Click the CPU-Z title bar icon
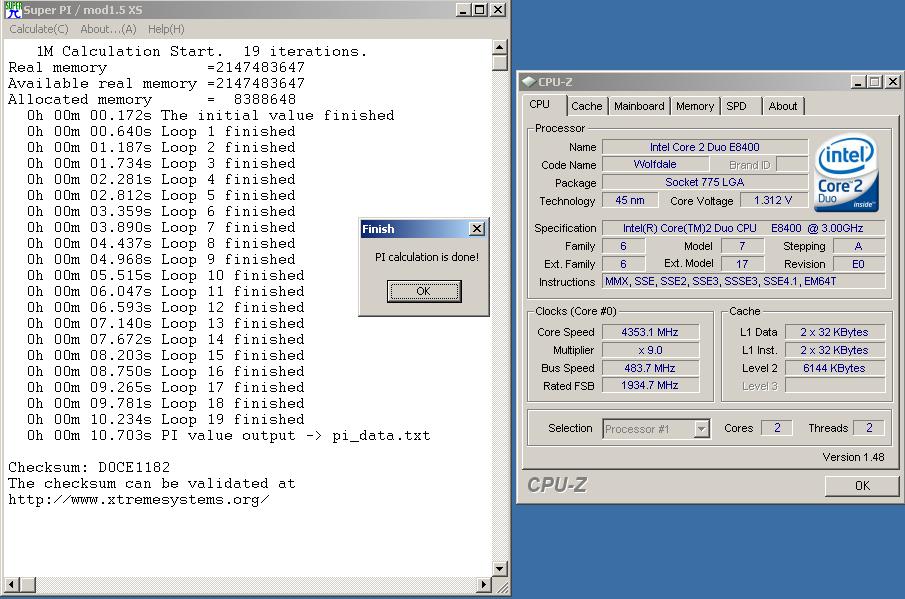905x599 pixels. point(528,81)
